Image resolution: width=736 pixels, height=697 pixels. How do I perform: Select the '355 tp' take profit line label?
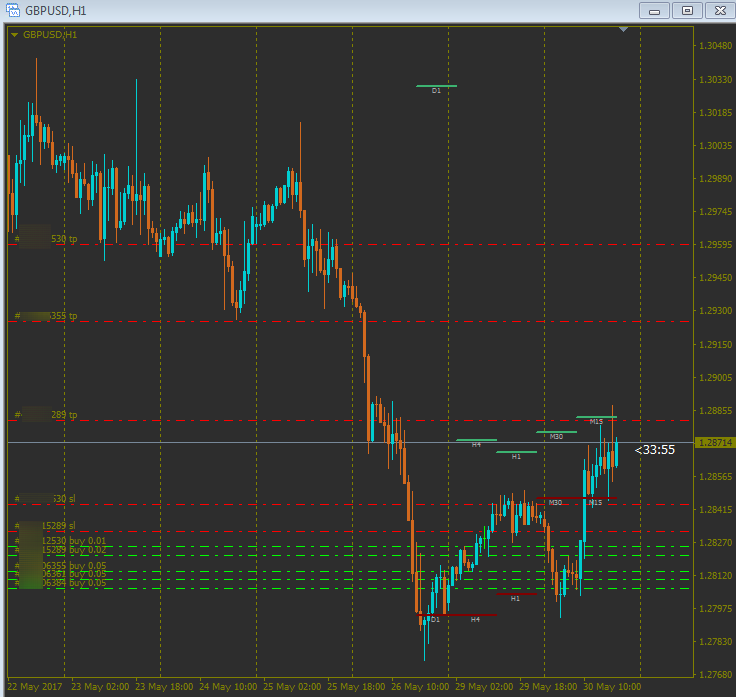pos(64,316)
